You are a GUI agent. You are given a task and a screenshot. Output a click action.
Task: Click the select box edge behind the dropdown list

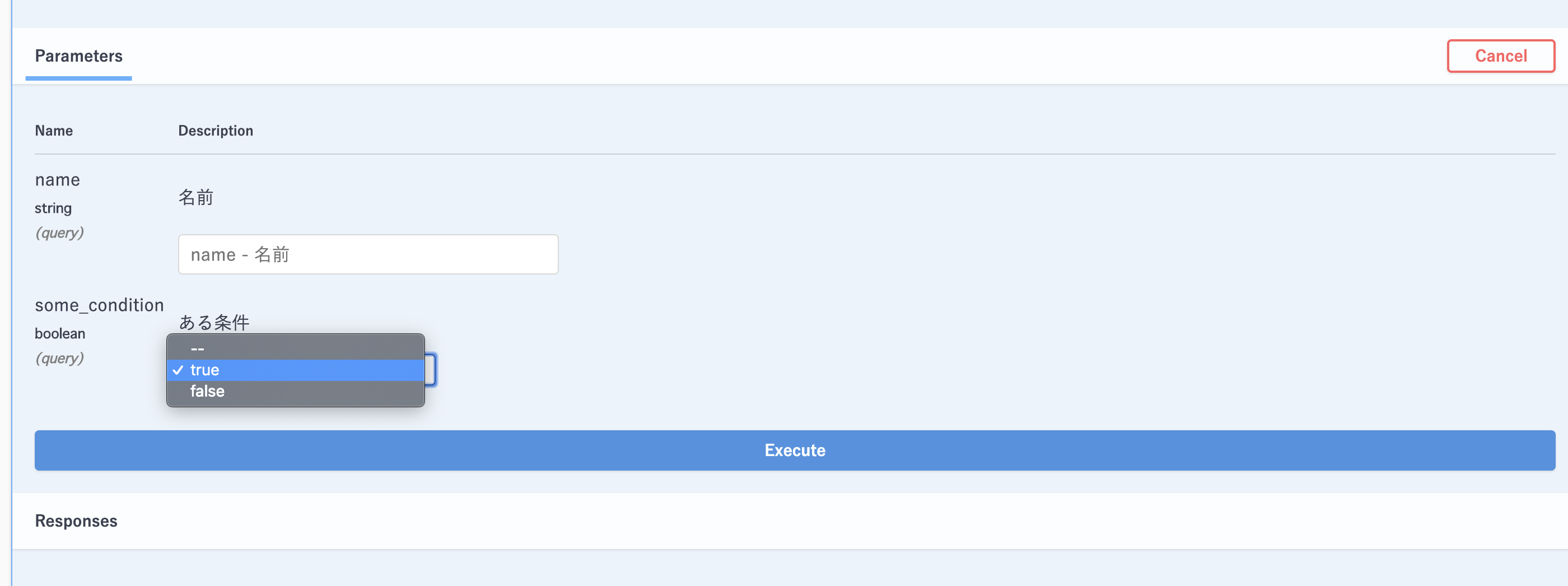[430, 369]
